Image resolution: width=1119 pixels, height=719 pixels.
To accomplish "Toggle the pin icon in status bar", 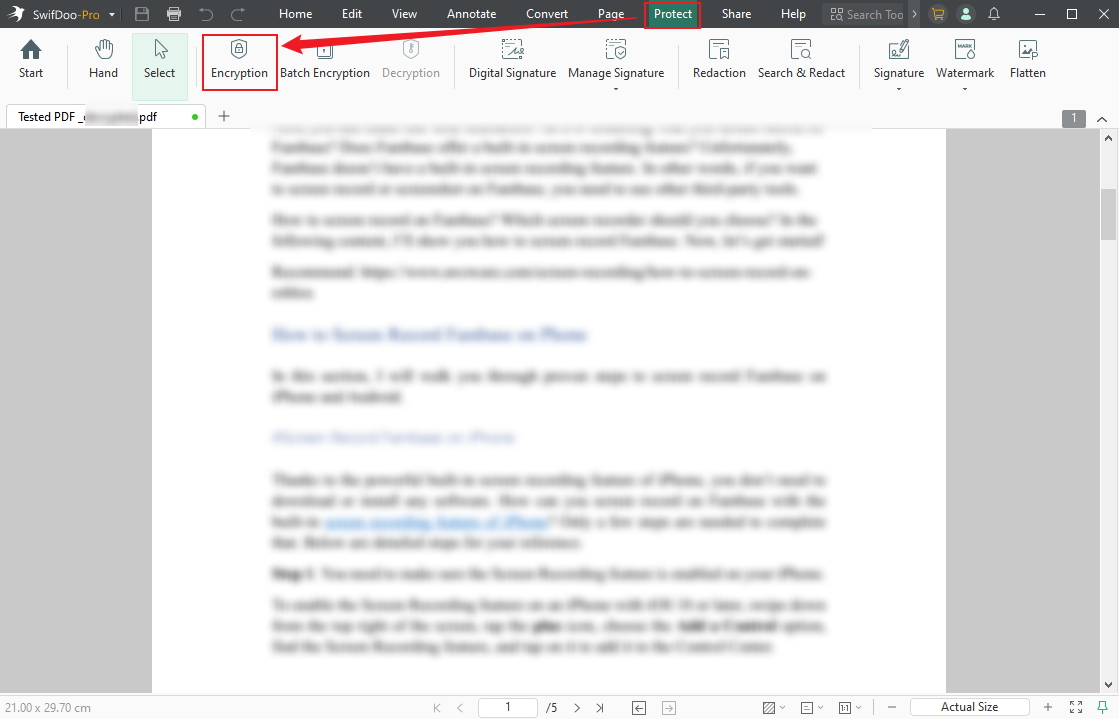I will pyautogui.click(x=1102, y=707).
